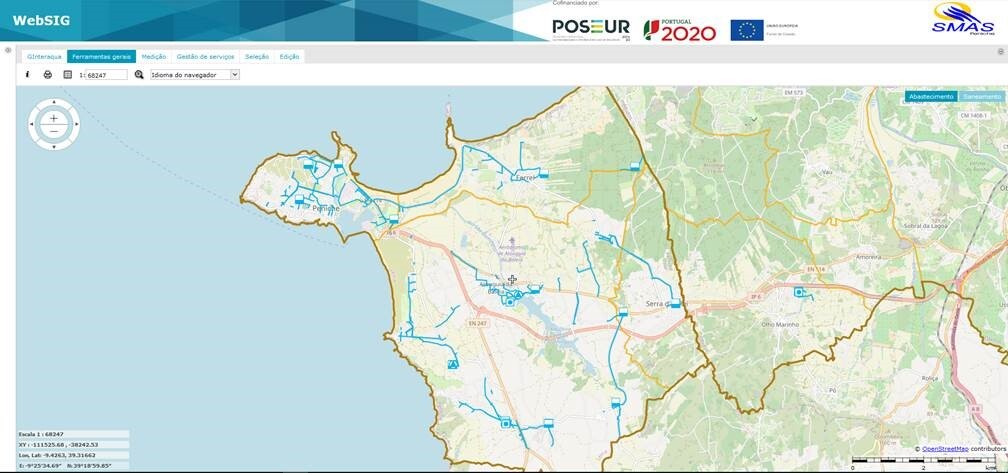Open the table/legend list icon
This screenshot has width=1008, height=473.
pos(68,75)
